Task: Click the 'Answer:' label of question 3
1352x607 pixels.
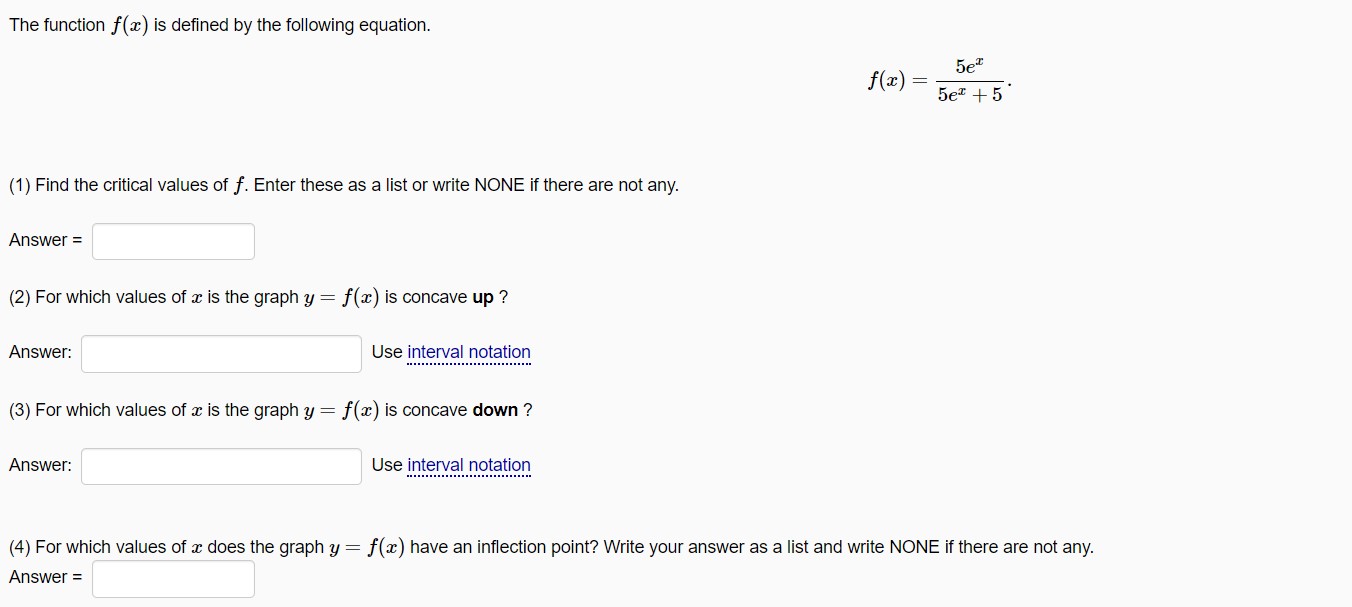Action: (x=40, y=465)
